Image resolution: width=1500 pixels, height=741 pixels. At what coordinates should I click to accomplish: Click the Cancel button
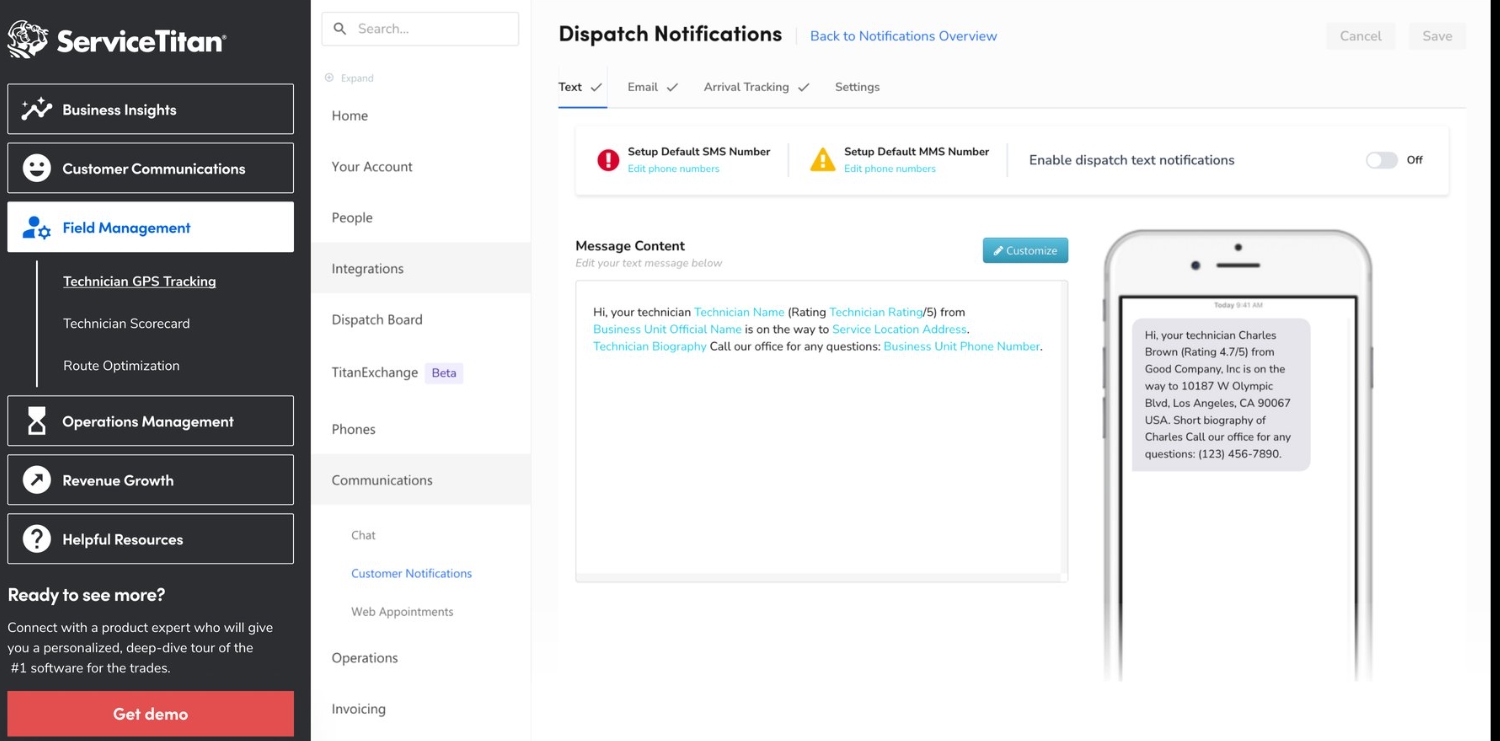(x=1360, y=36)
